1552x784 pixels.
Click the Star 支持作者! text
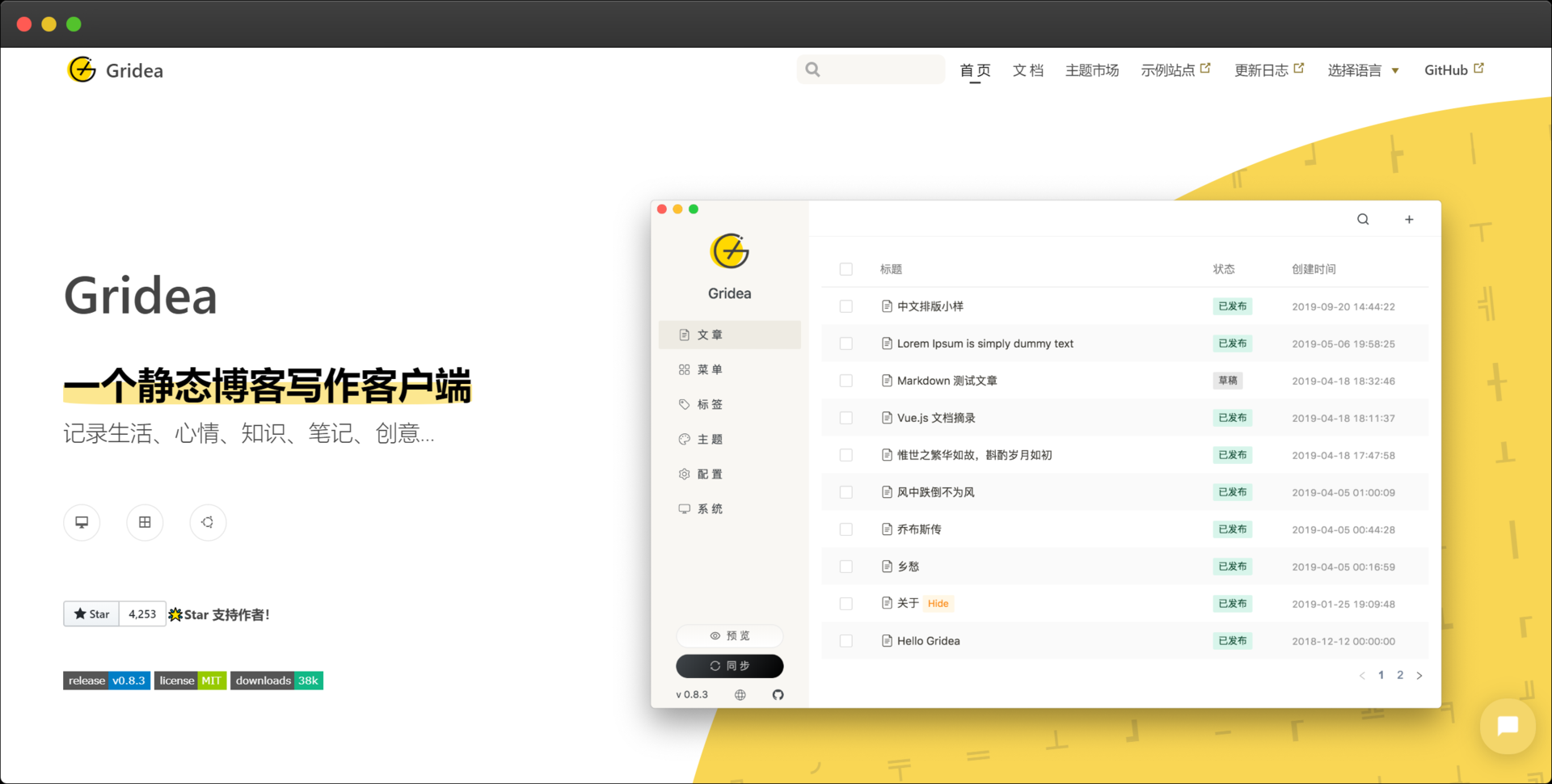point(227,615)
